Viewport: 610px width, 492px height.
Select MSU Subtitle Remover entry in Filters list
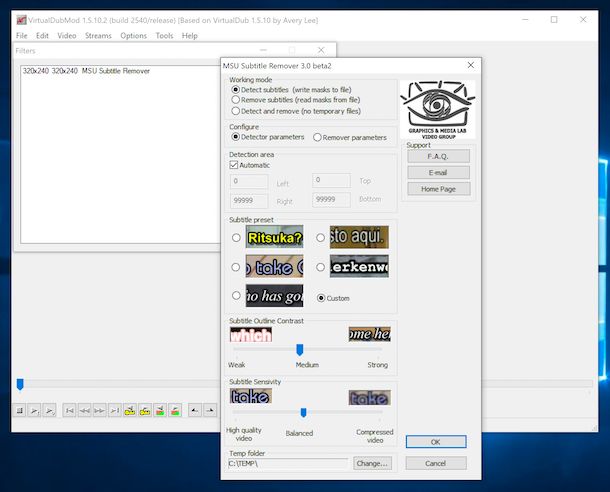[x=86, y=71]
